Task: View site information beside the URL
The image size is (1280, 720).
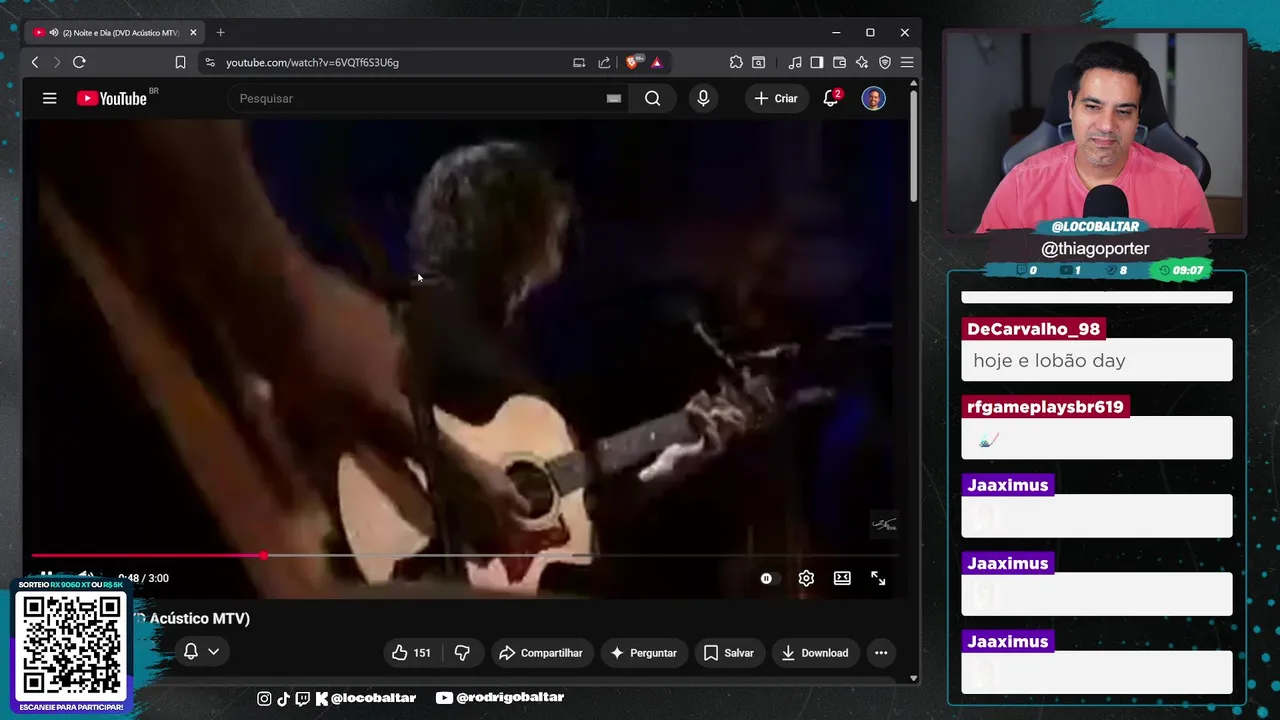Action: [209, 62]
